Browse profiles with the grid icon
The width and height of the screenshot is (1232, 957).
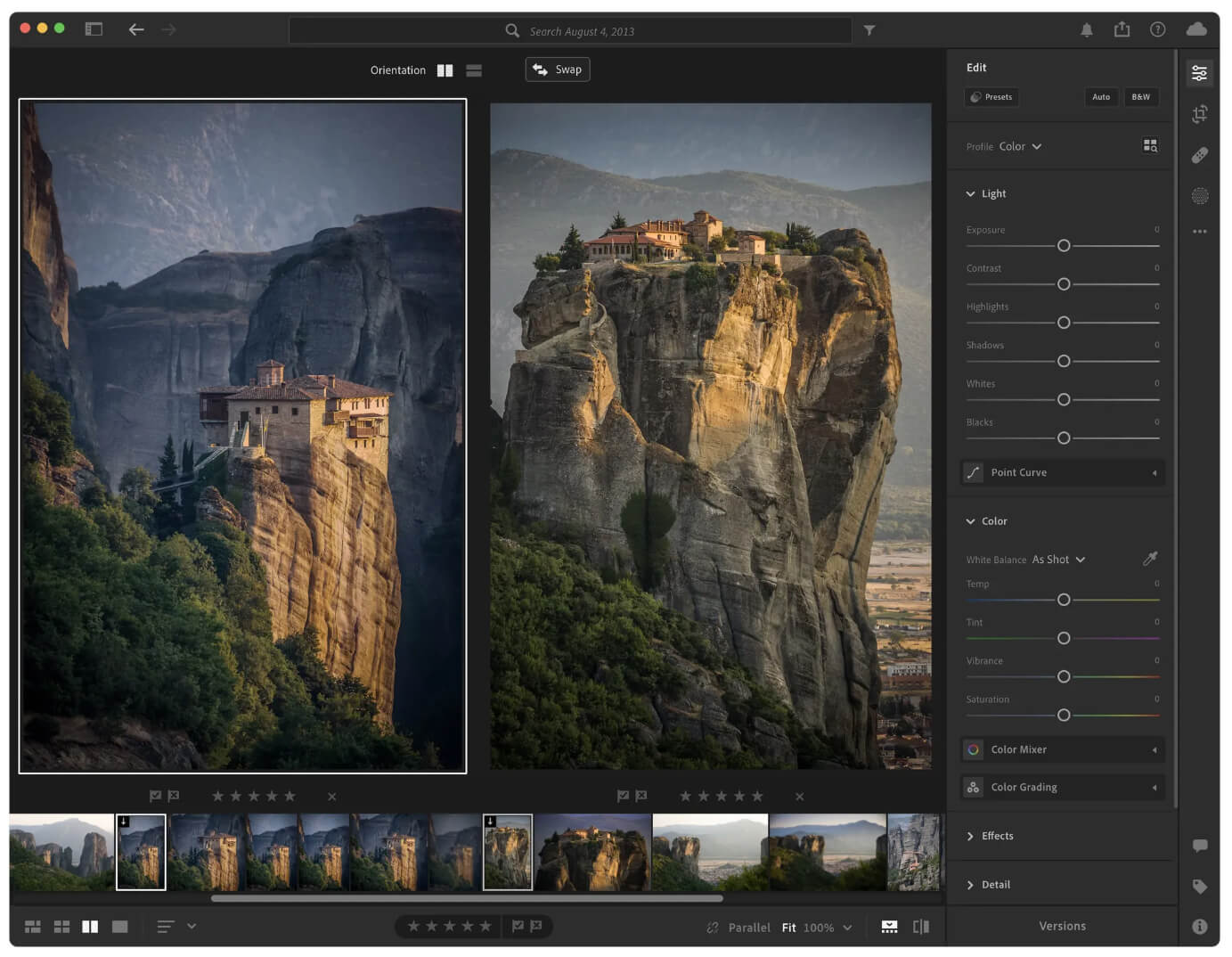[1150, 145]
